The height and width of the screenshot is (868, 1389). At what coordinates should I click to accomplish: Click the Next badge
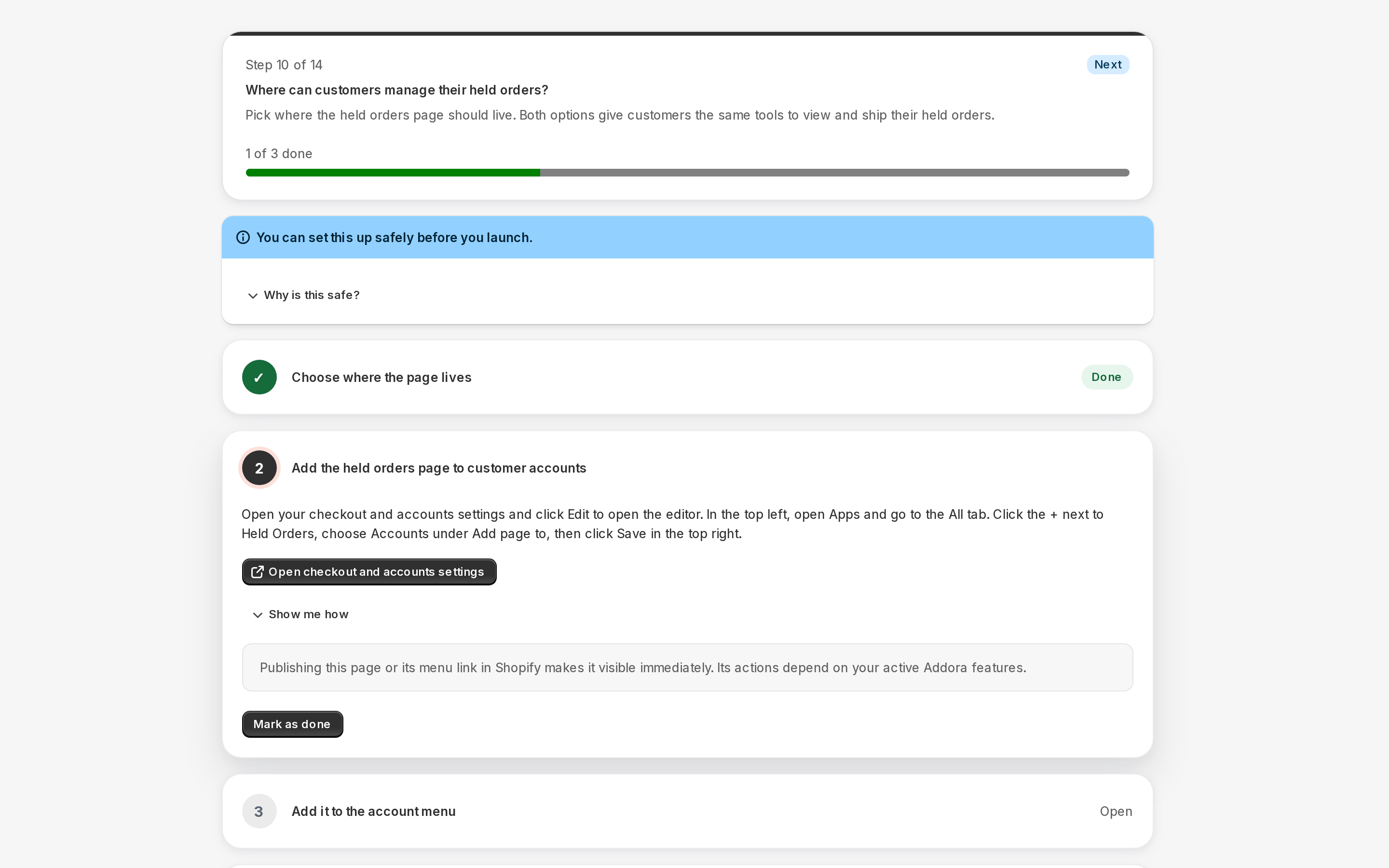(1107, 65)
